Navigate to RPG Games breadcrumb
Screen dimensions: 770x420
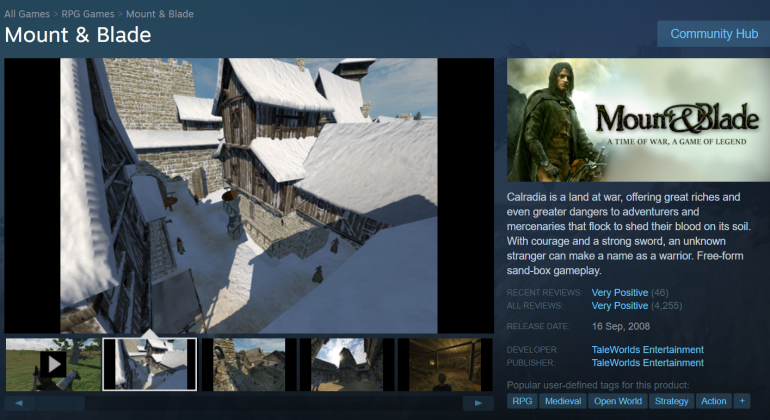click(x=91, y=14)
